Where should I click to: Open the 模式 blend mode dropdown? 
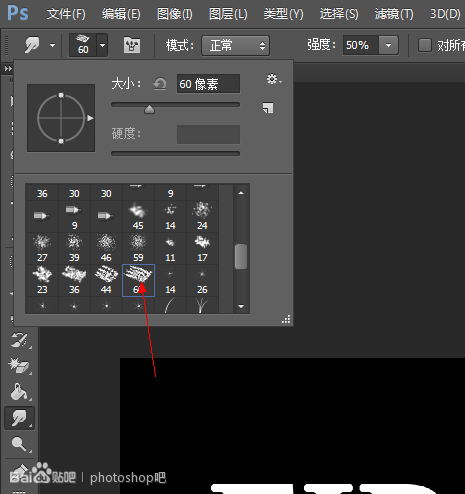pyautogui.click(x=235, y=45)
